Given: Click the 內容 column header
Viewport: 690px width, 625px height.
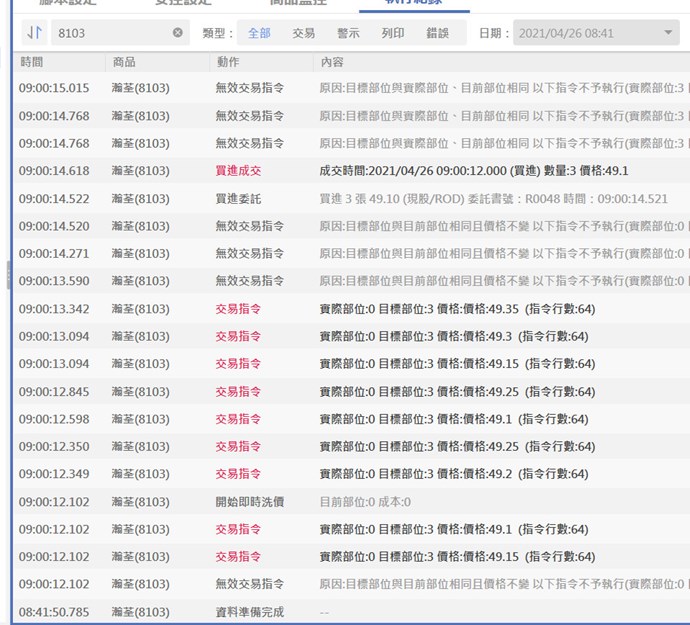Looking at the screenshot, I should (332, 62).
